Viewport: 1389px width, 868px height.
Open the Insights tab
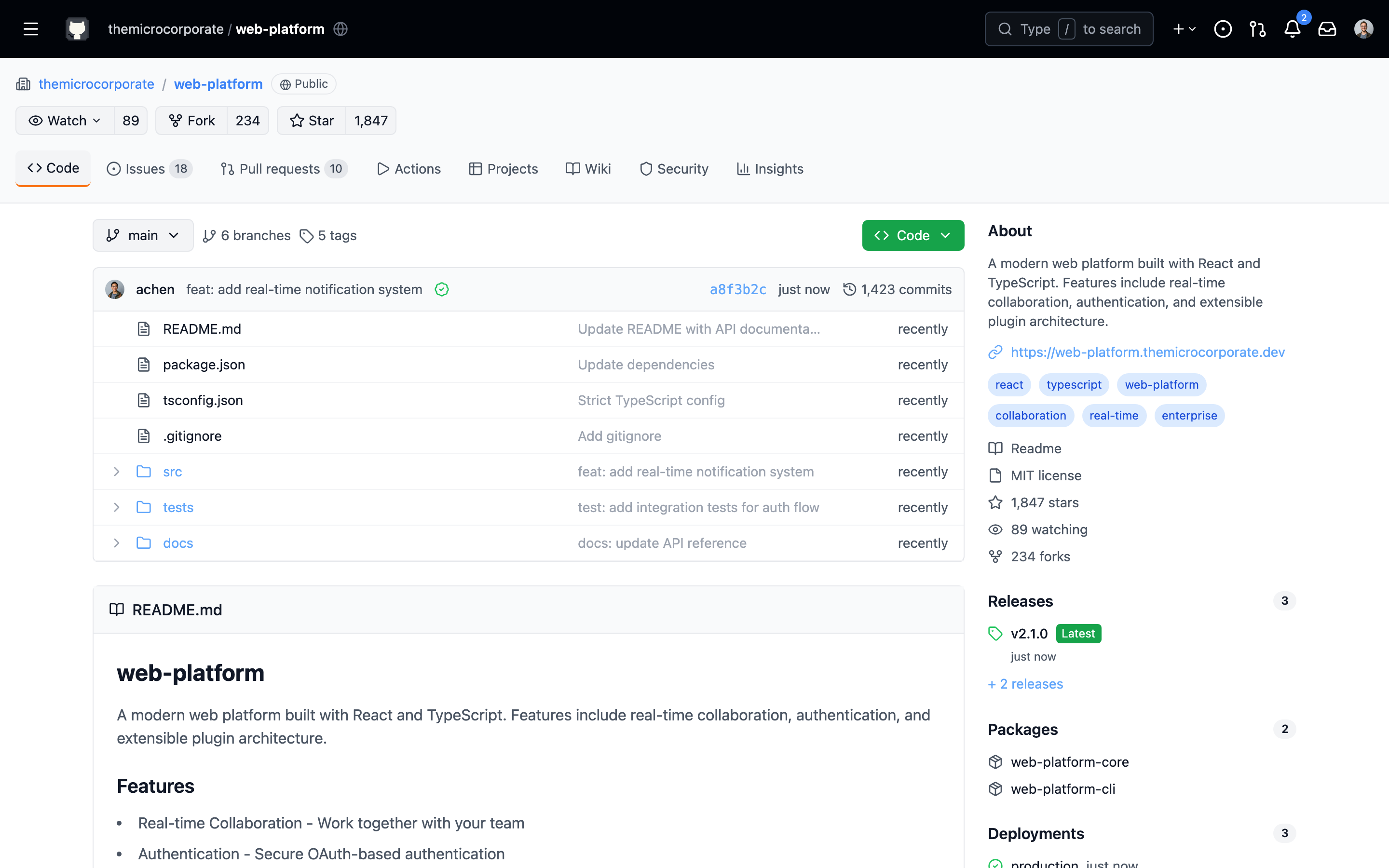click(x=770, y=169)
